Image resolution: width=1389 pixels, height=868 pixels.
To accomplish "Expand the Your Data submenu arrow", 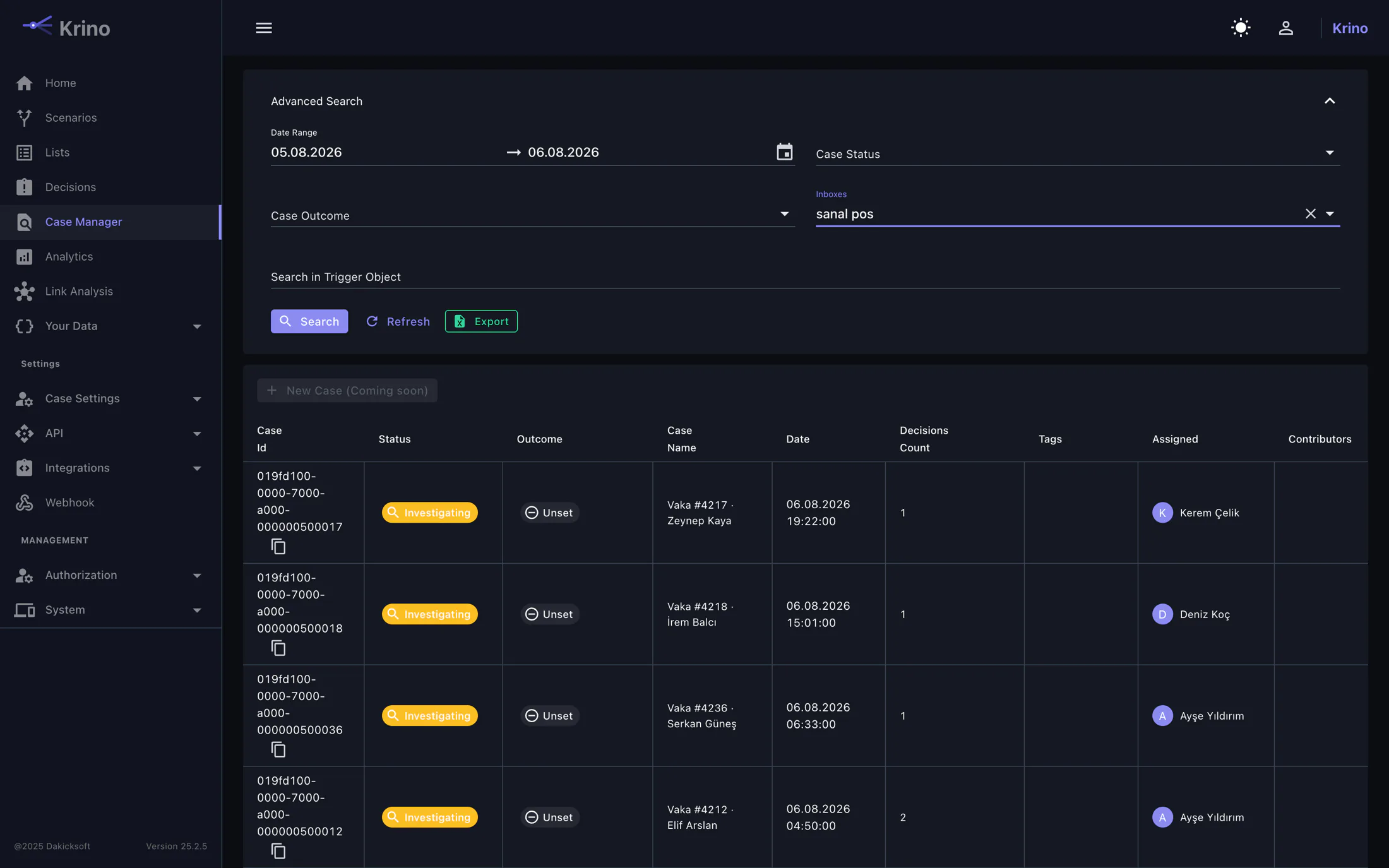I will pos(197,326).
